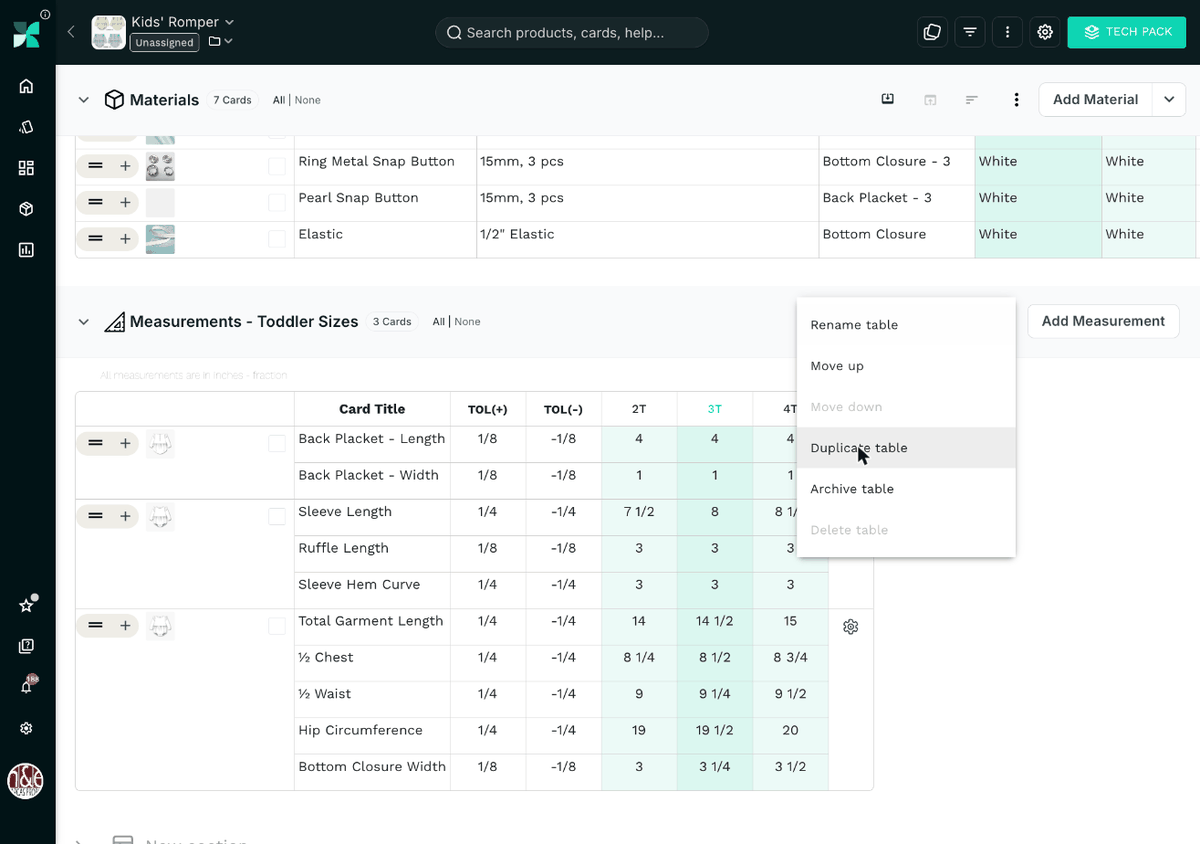This screenshot has height=844, width=1200.
Task: Go back using the left chevron arrow
Action: (x=71, y=32)
